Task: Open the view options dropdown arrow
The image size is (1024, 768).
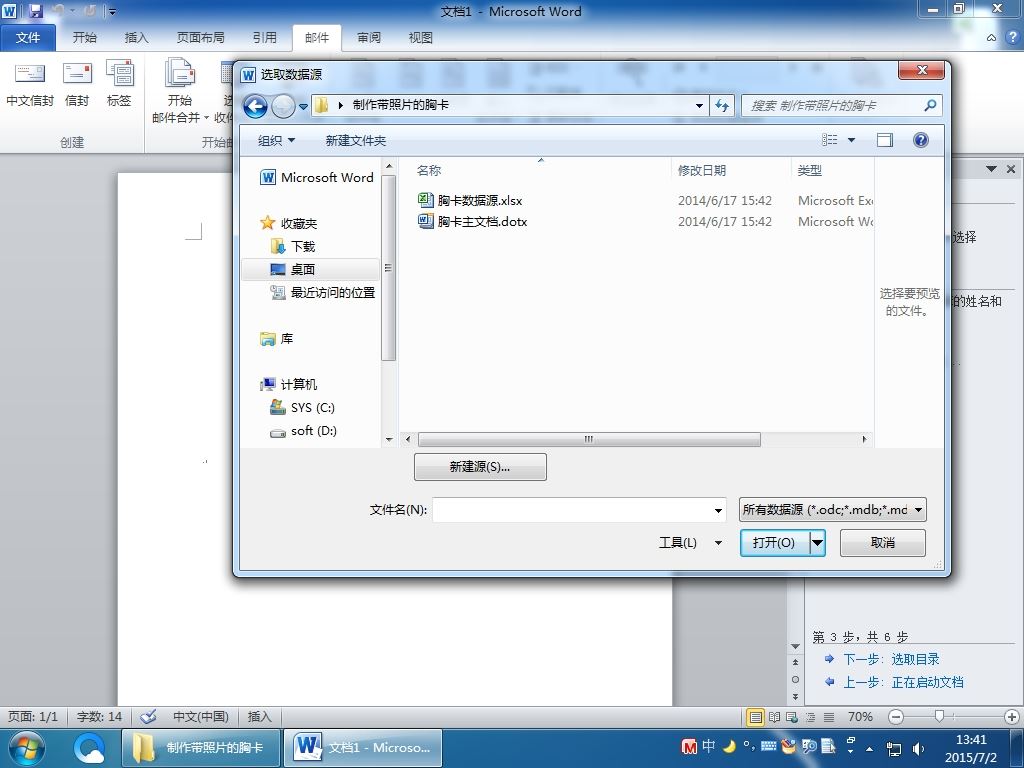Action: [x=851, y=140]
